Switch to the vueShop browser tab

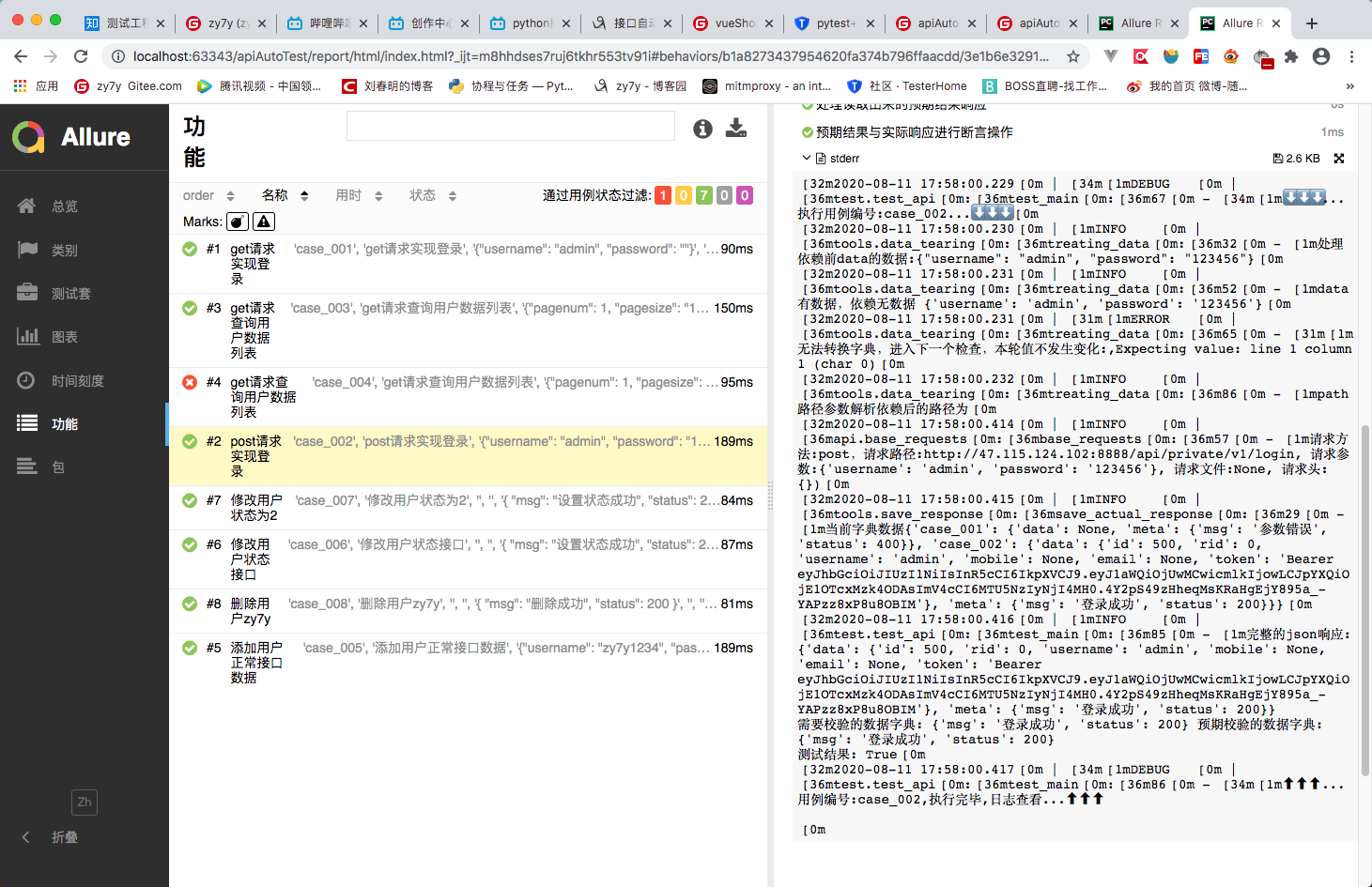pos(732,23)
